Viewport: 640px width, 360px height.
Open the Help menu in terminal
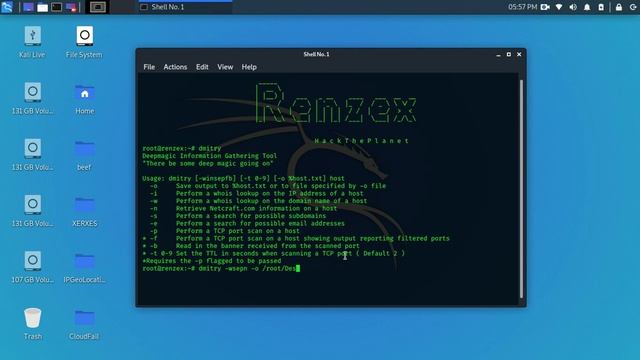tap(249, 67)
